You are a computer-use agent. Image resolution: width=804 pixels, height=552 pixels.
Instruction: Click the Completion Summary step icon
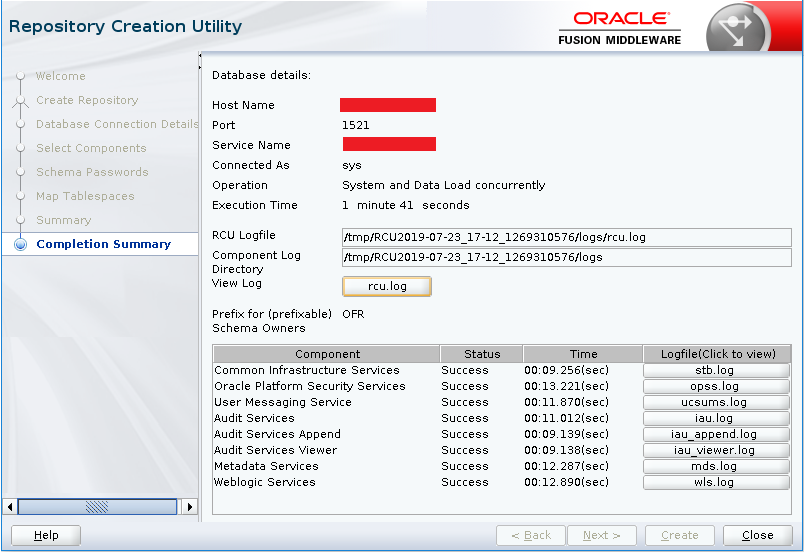pyautogui.click(x=19, y=244)
